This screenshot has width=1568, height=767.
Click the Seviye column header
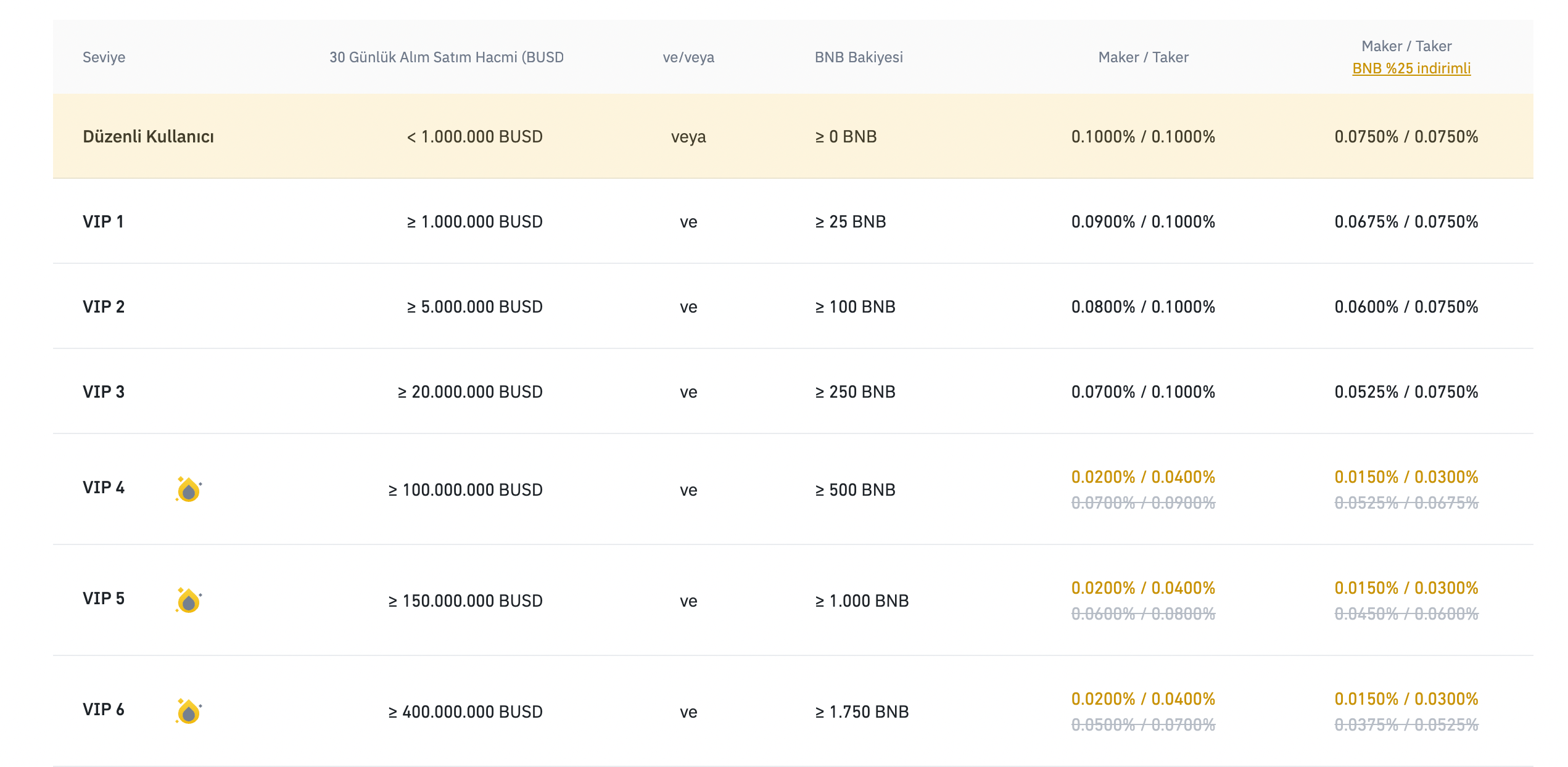pos(104,57)
